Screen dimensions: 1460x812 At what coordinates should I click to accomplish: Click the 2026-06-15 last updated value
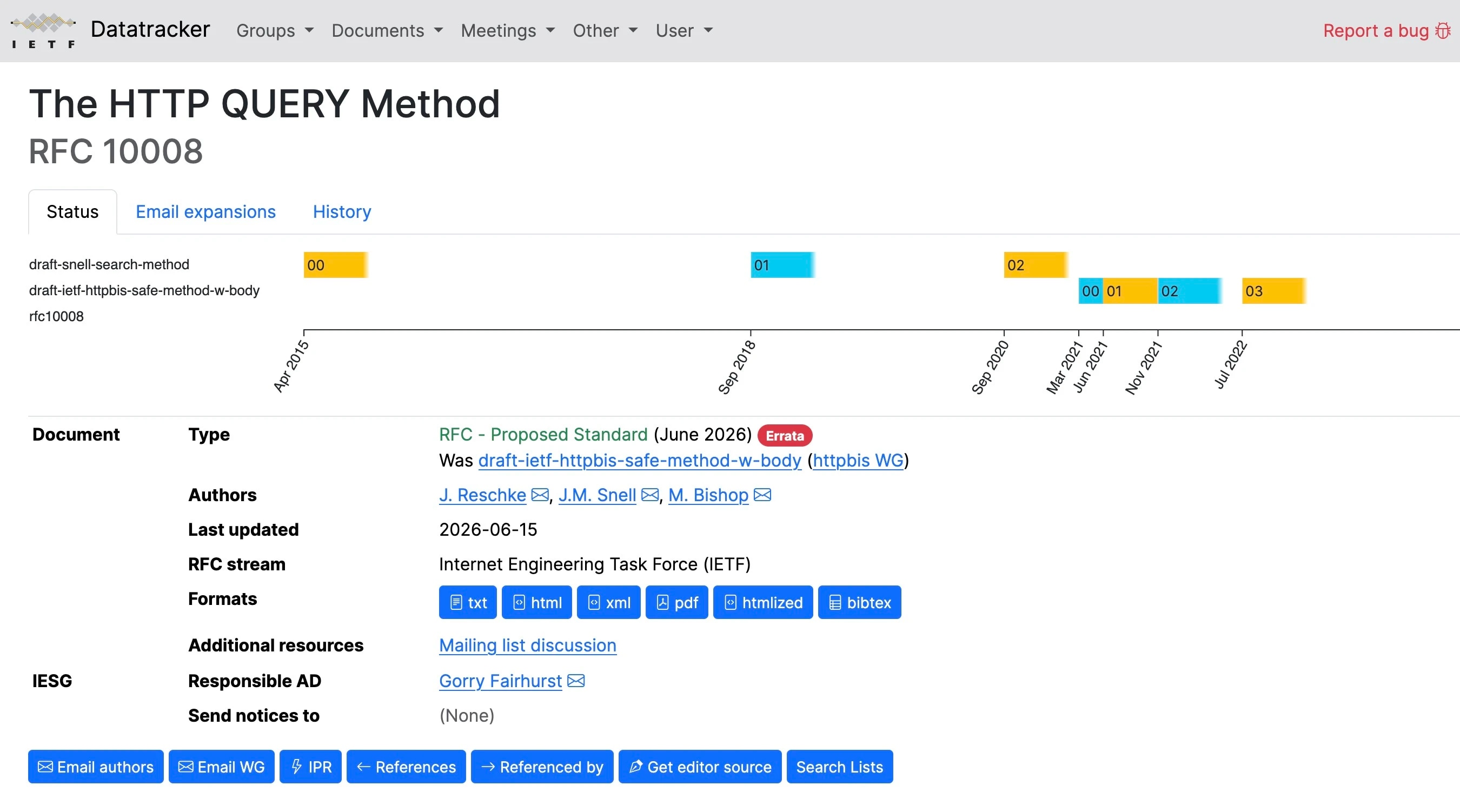point(488,530)
